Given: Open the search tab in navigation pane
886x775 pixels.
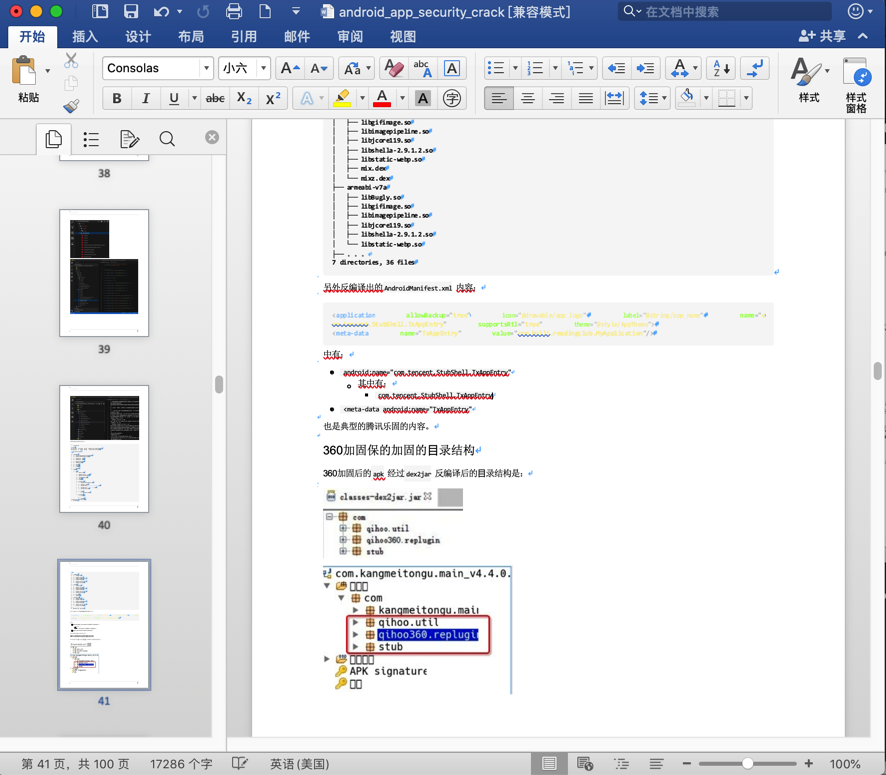Looking at the screenshot, I should 167,139.
